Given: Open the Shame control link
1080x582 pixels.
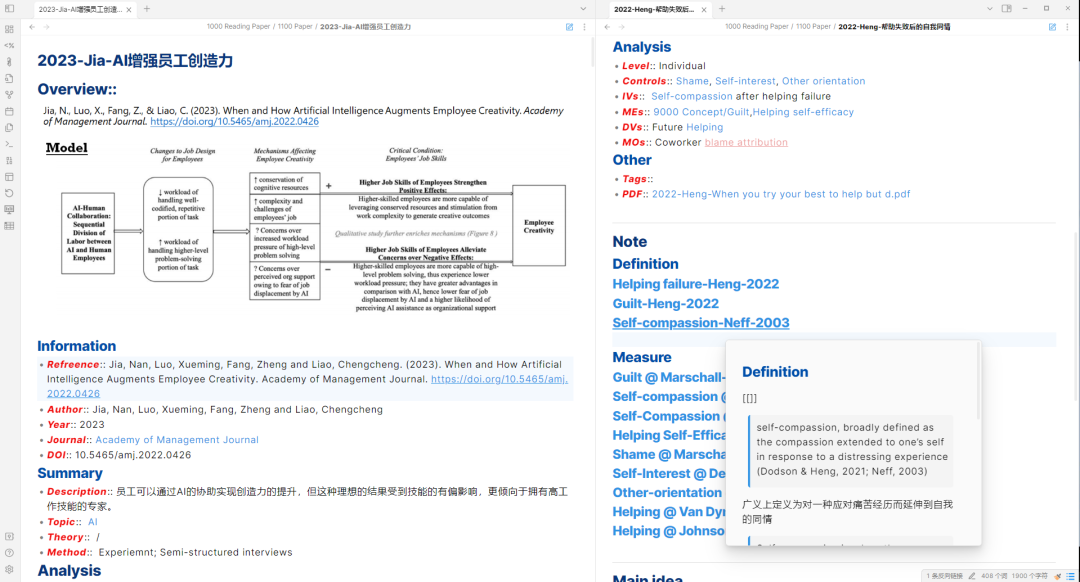Looking at the screenshot, I should tap(692, 81).
